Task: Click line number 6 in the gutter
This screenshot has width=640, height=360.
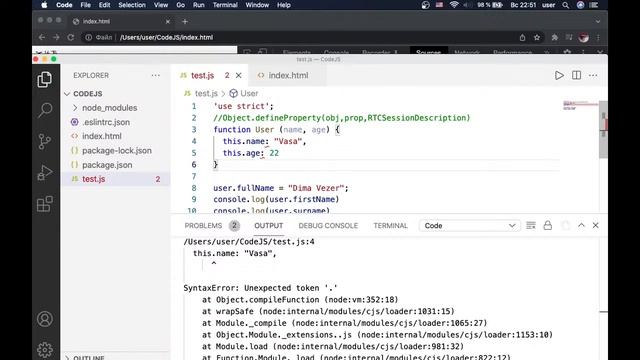Action: [194, 164]
